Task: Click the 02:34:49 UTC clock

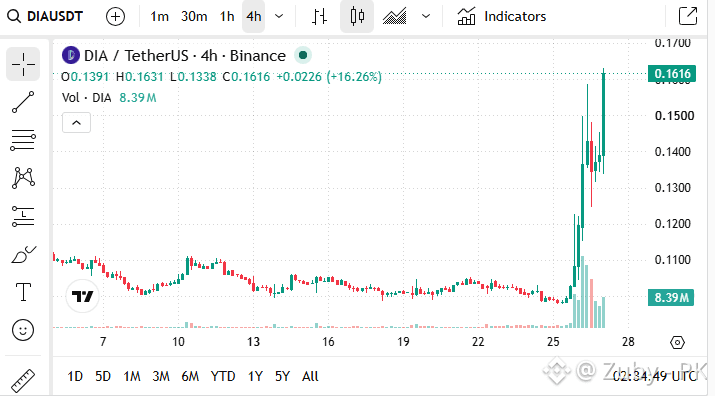Action: coord(655,376)
